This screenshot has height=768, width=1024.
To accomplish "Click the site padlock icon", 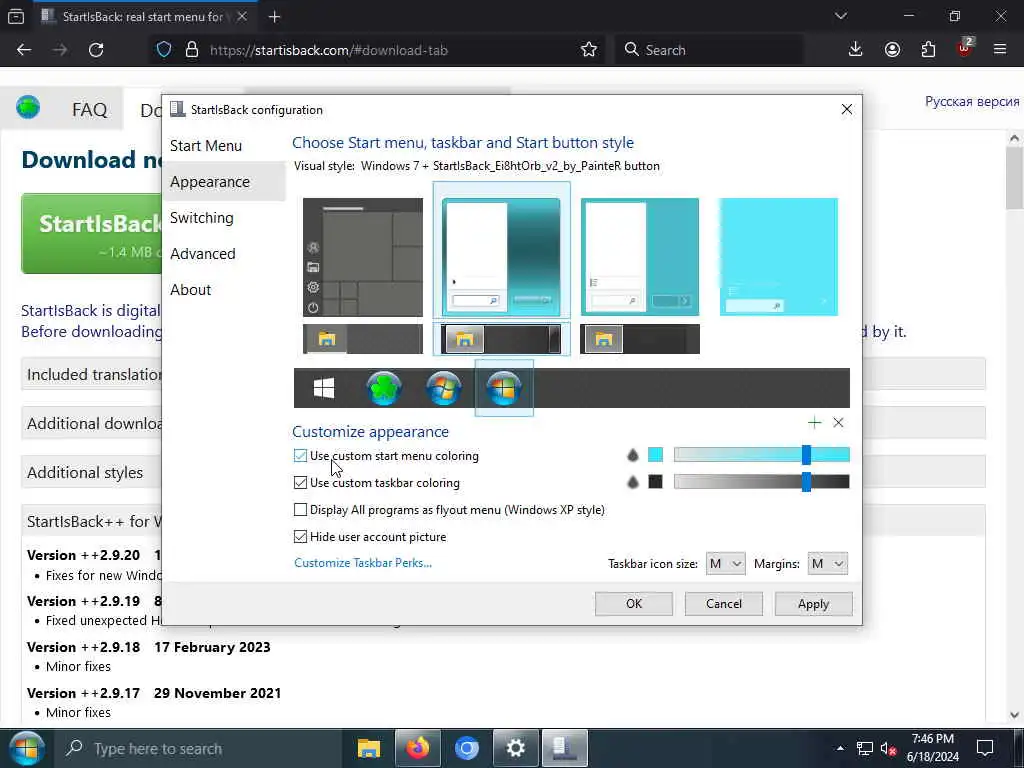I will coord(191,50).
